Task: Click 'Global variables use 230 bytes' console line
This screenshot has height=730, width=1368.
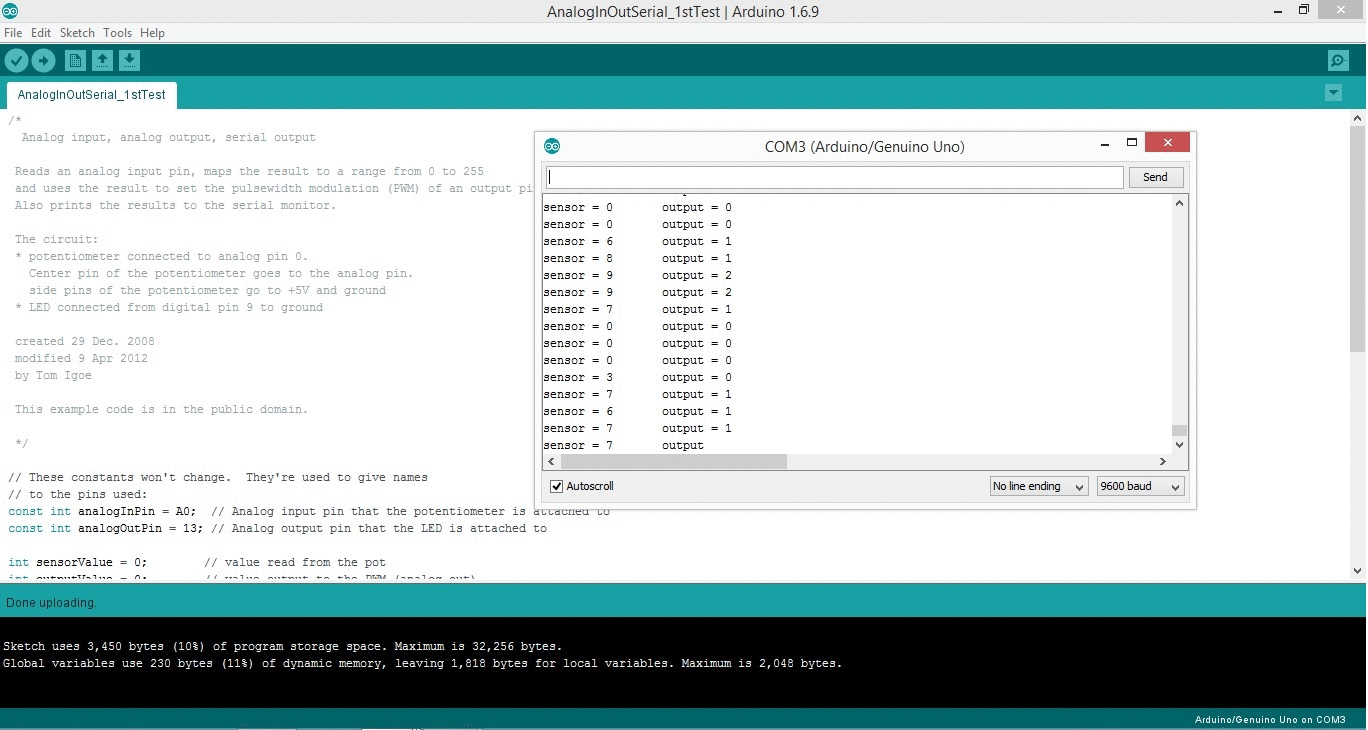Action: pos(422,663)
